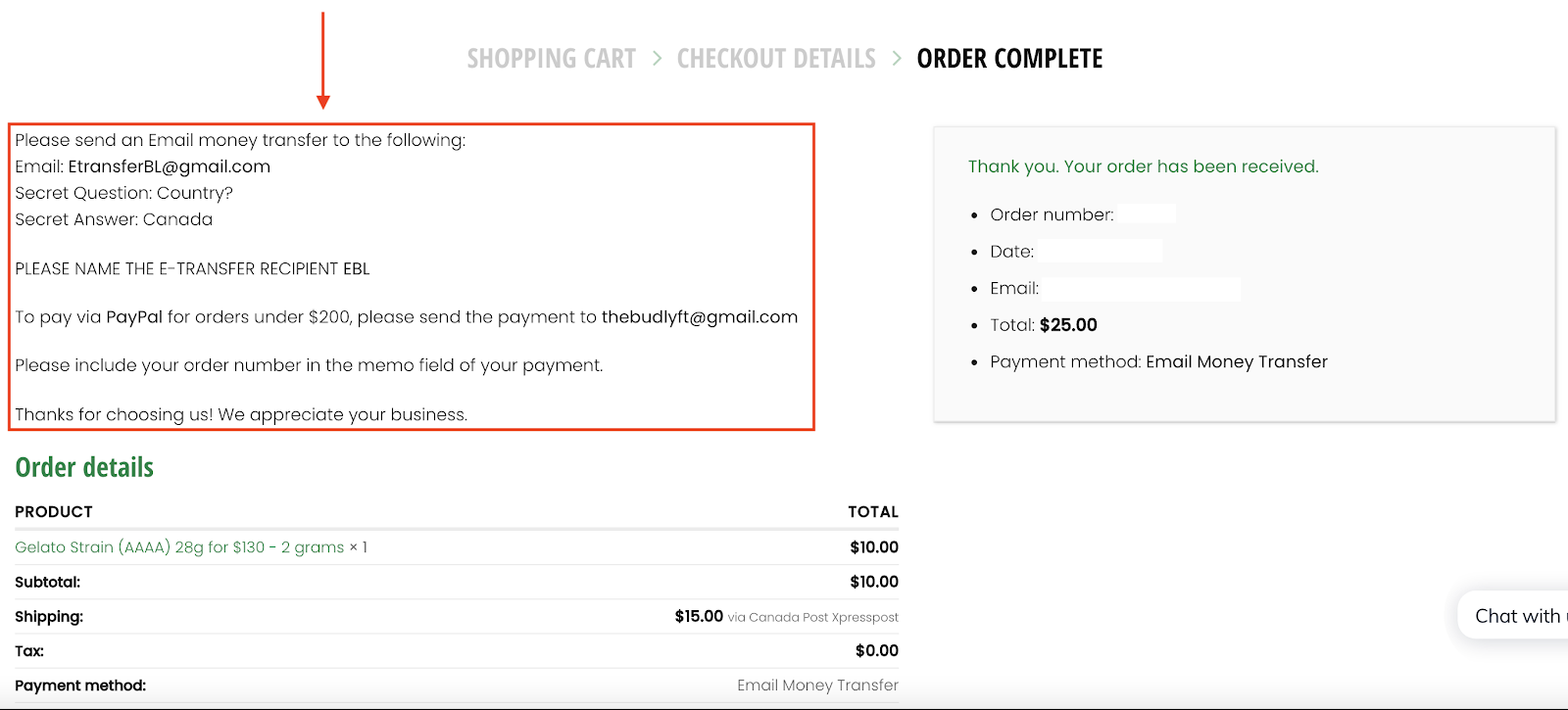Click the PRODUCT column header
This screenshot has height=710, width=1568.
[x=54, y=512]
